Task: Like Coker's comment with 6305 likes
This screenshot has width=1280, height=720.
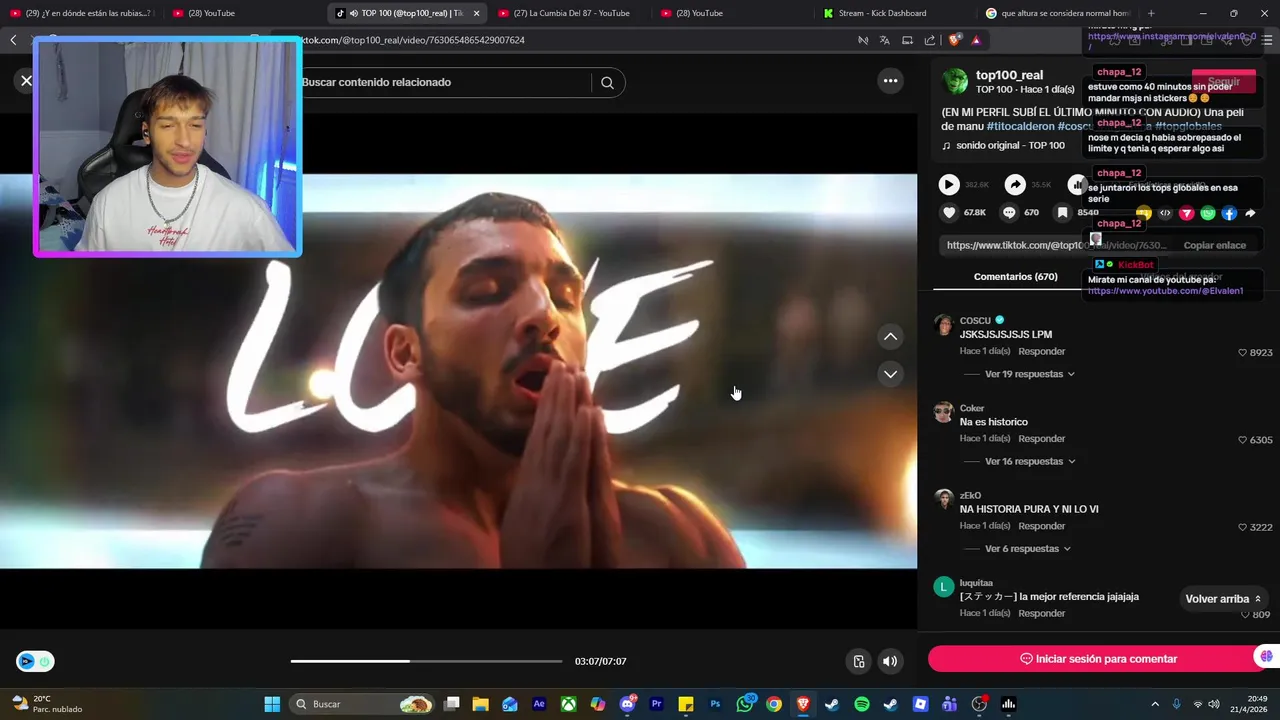Action: click(1242, 440)
